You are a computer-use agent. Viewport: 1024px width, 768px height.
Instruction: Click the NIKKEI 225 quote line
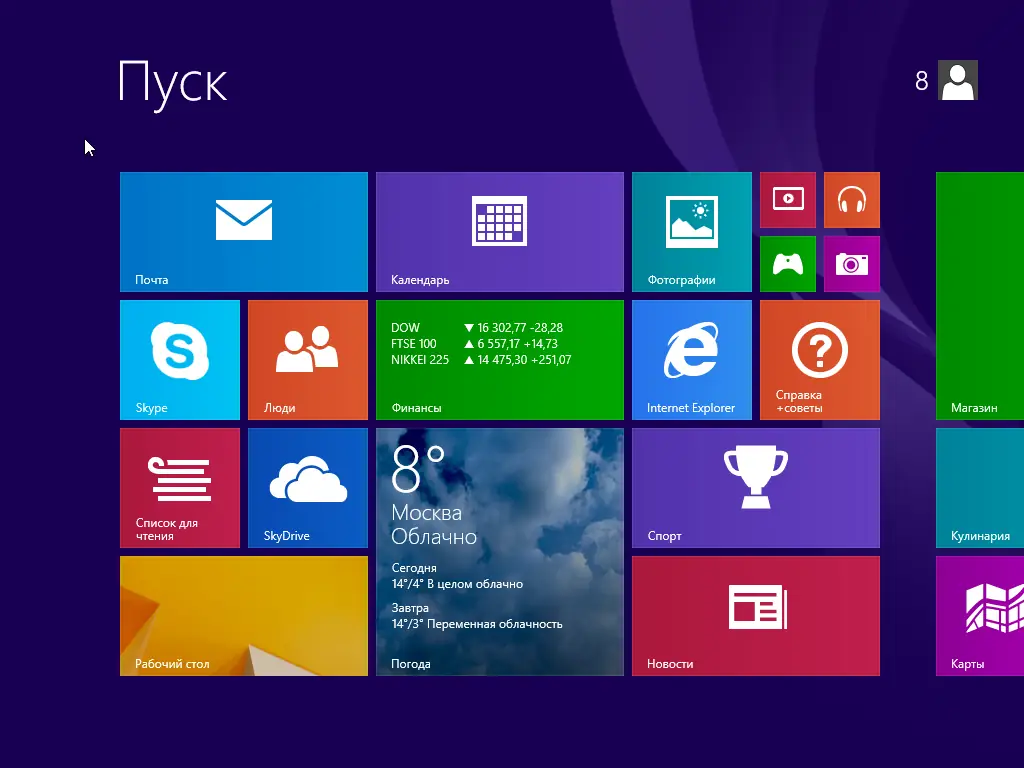(x=481, y=360)
